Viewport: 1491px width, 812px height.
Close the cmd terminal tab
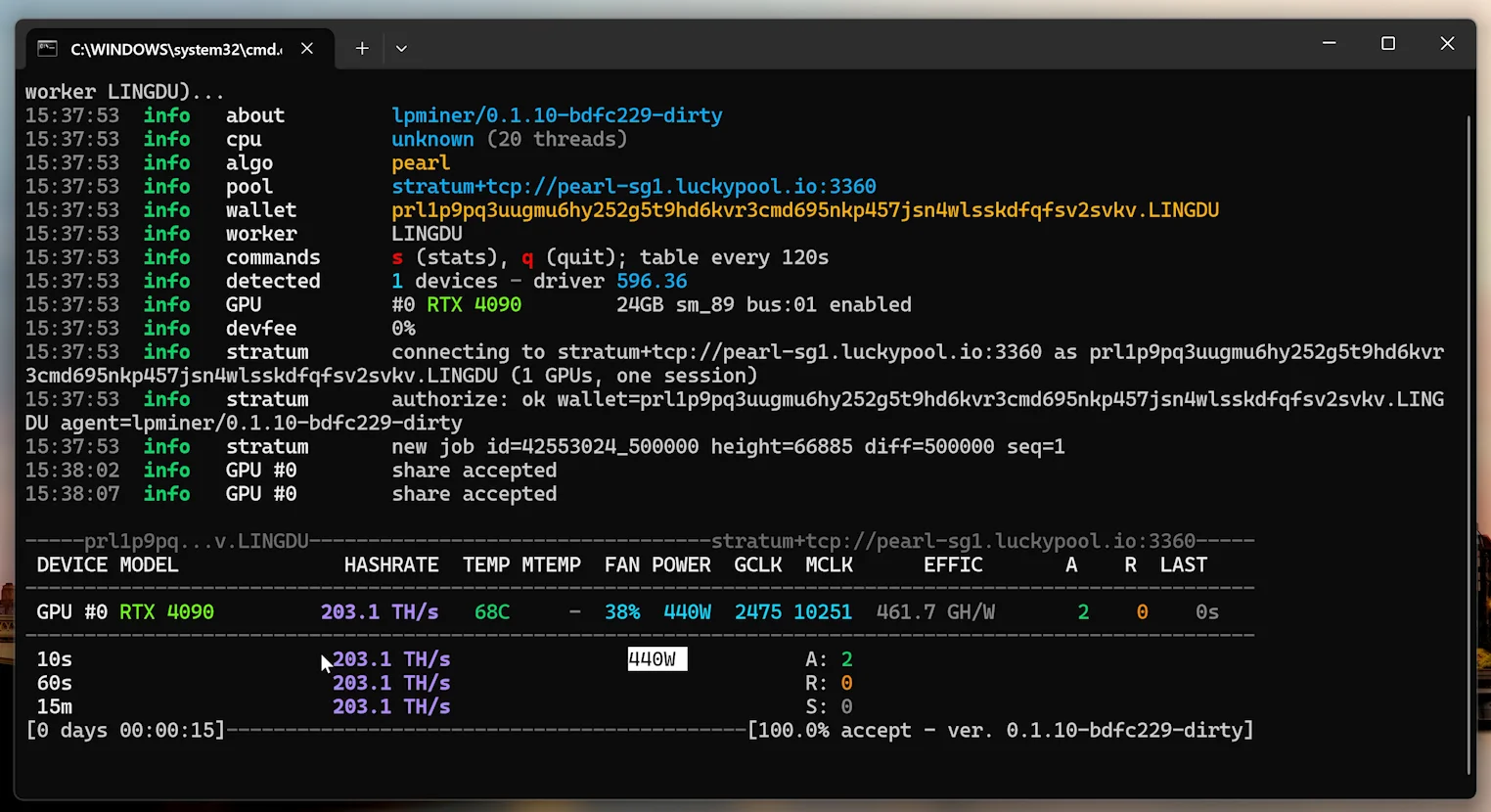point(307,48)
